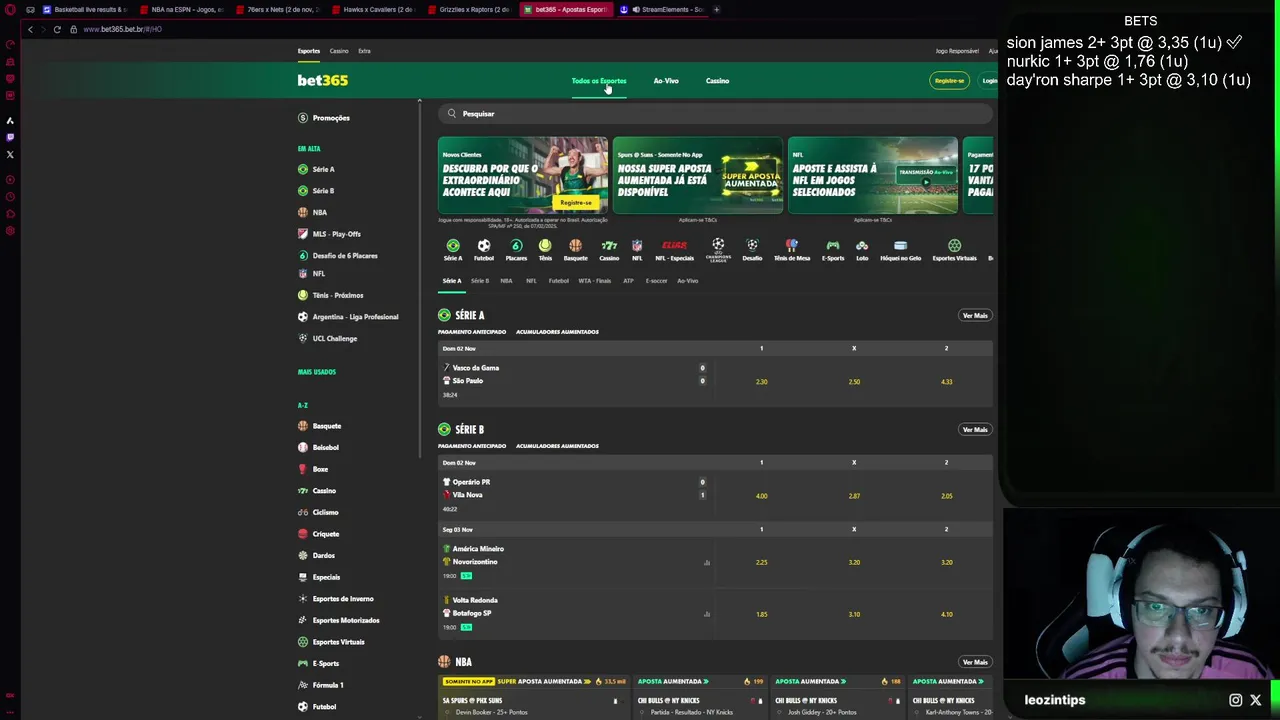Image resolution: width=1280 pixels, height=720 pixels.
Task: Select the Futebol soccer ball icon
Action: click(484, 245)
